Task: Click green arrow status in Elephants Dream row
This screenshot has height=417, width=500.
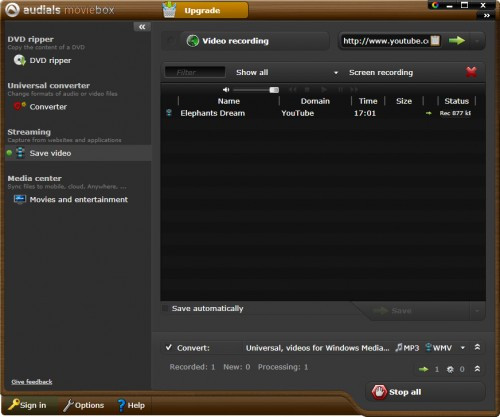Action: 429,113
